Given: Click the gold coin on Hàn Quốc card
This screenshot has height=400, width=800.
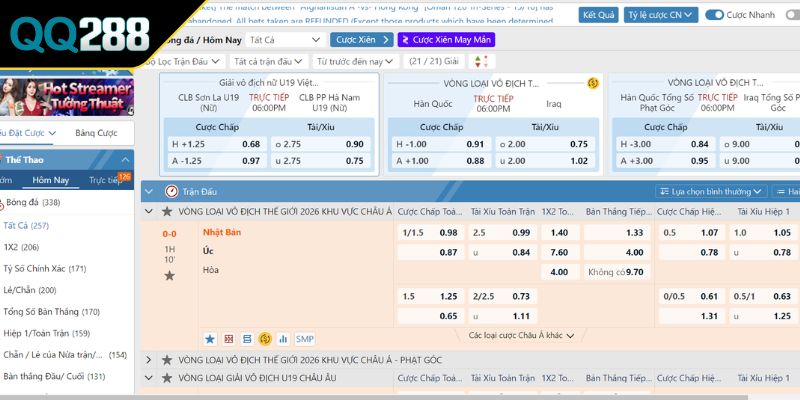Looking at the screenshot, I should coord(592,83).
